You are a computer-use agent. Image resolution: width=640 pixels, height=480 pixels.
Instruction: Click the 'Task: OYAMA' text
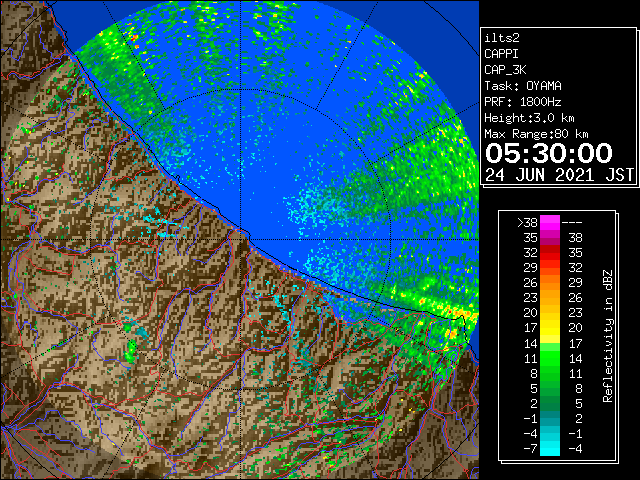coord(523,86)
